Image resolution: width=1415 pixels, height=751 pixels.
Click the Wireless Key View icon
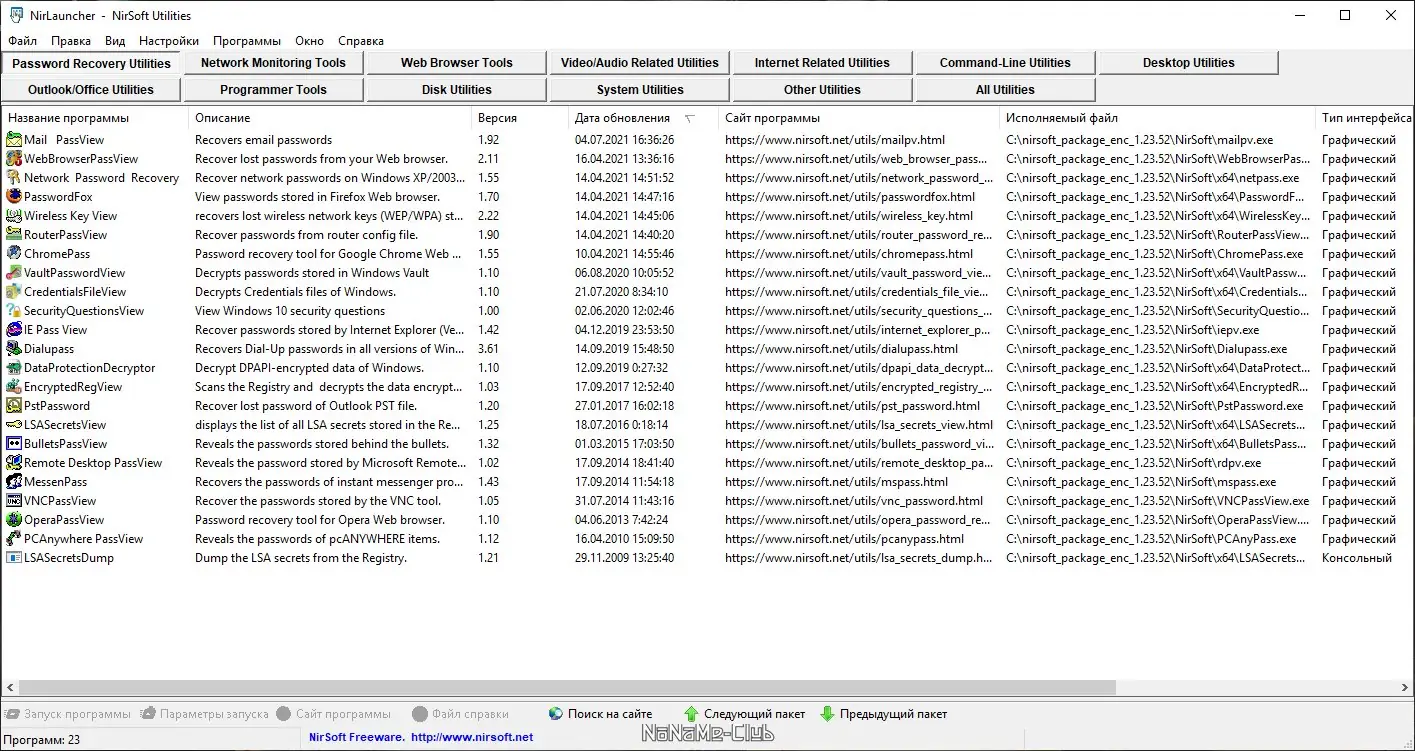tap(14, 216)
